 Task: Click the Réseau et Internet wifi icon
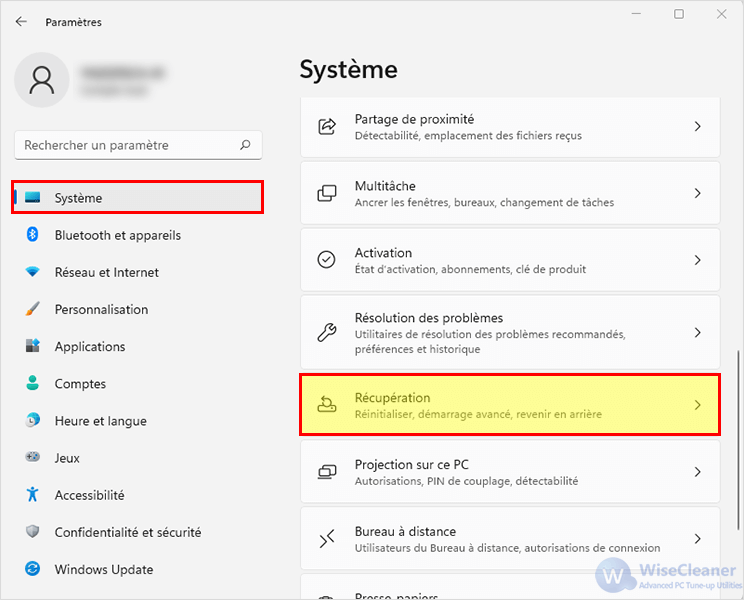[32, 272]
